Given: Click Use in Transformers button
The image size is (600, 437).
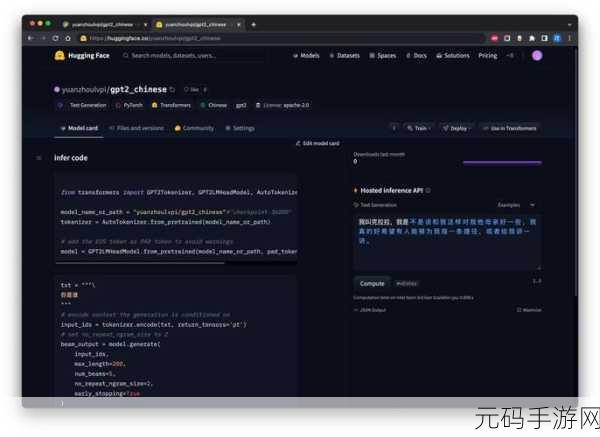Looking at the screenshot, I should tap(510, 128).
